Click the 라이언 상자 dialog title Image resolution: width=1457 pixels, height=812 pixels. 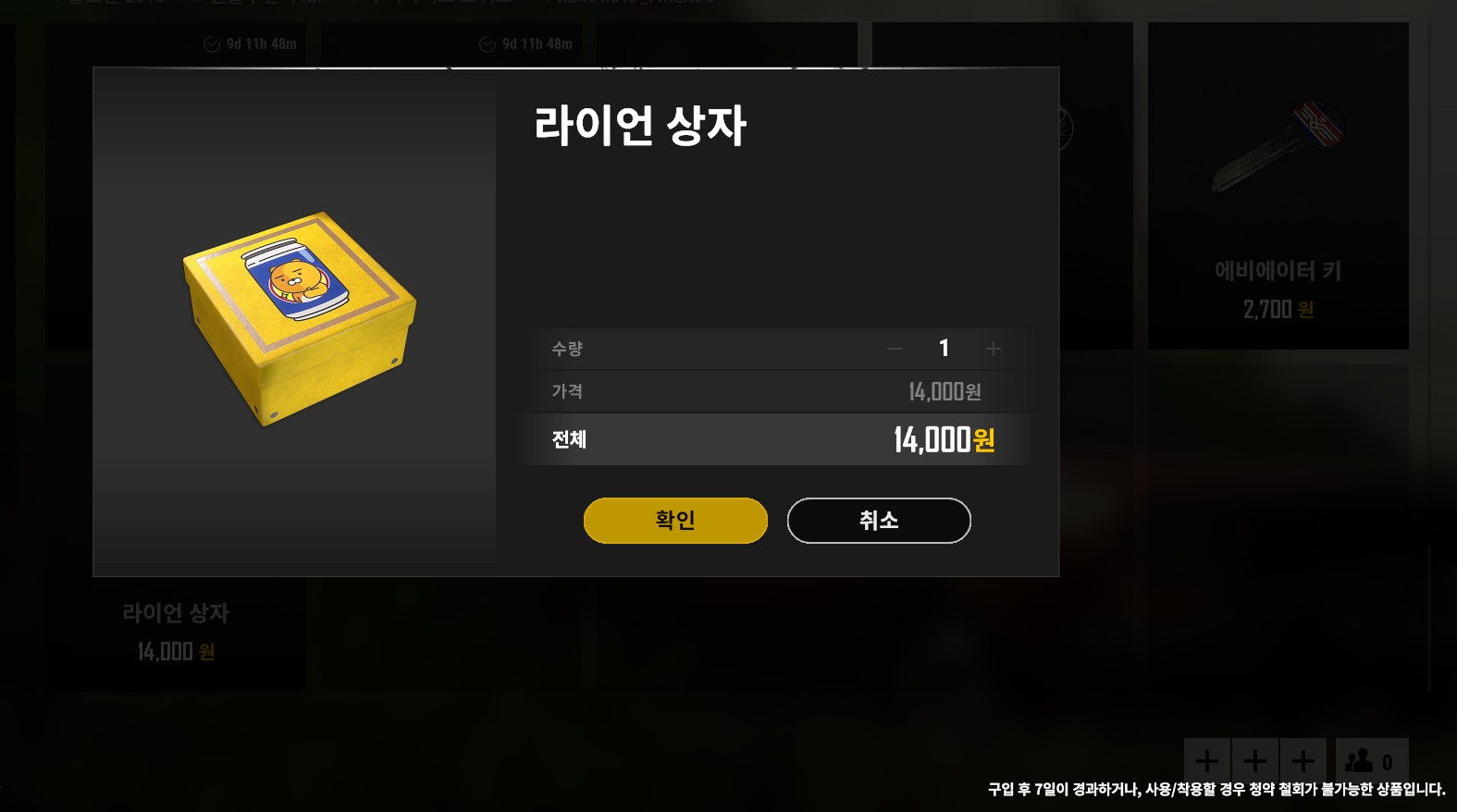click(x=640, y=126)
